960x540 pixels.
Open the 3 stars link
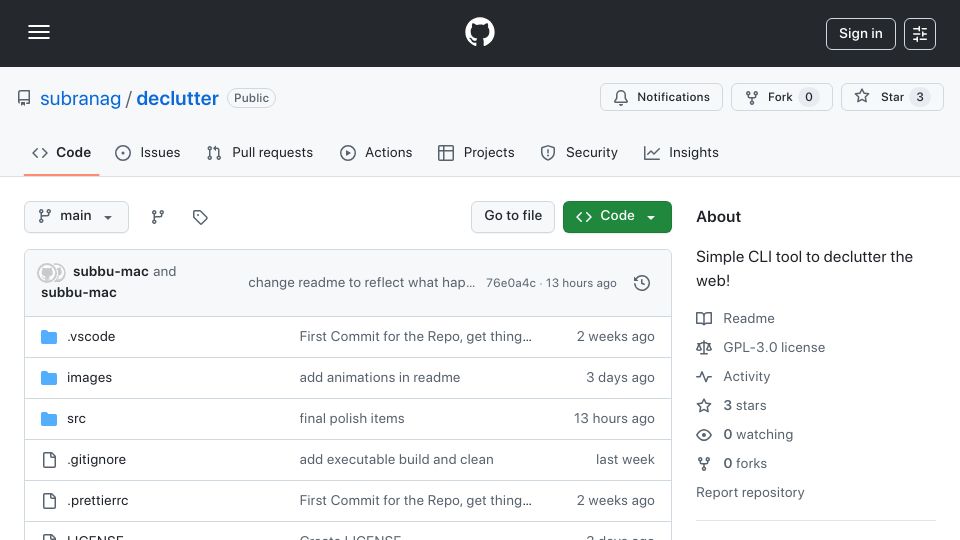pos(744,405)
